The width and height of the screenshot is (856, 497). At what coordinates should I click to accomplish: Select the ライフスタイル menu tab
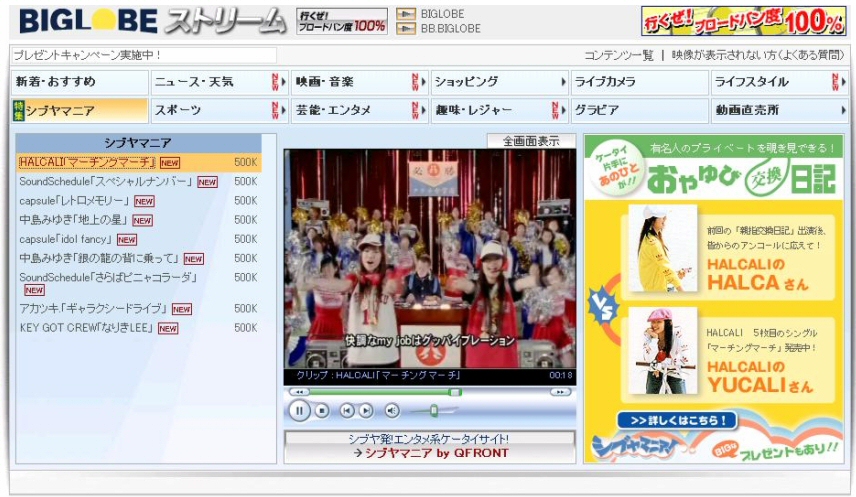point(780,82)
